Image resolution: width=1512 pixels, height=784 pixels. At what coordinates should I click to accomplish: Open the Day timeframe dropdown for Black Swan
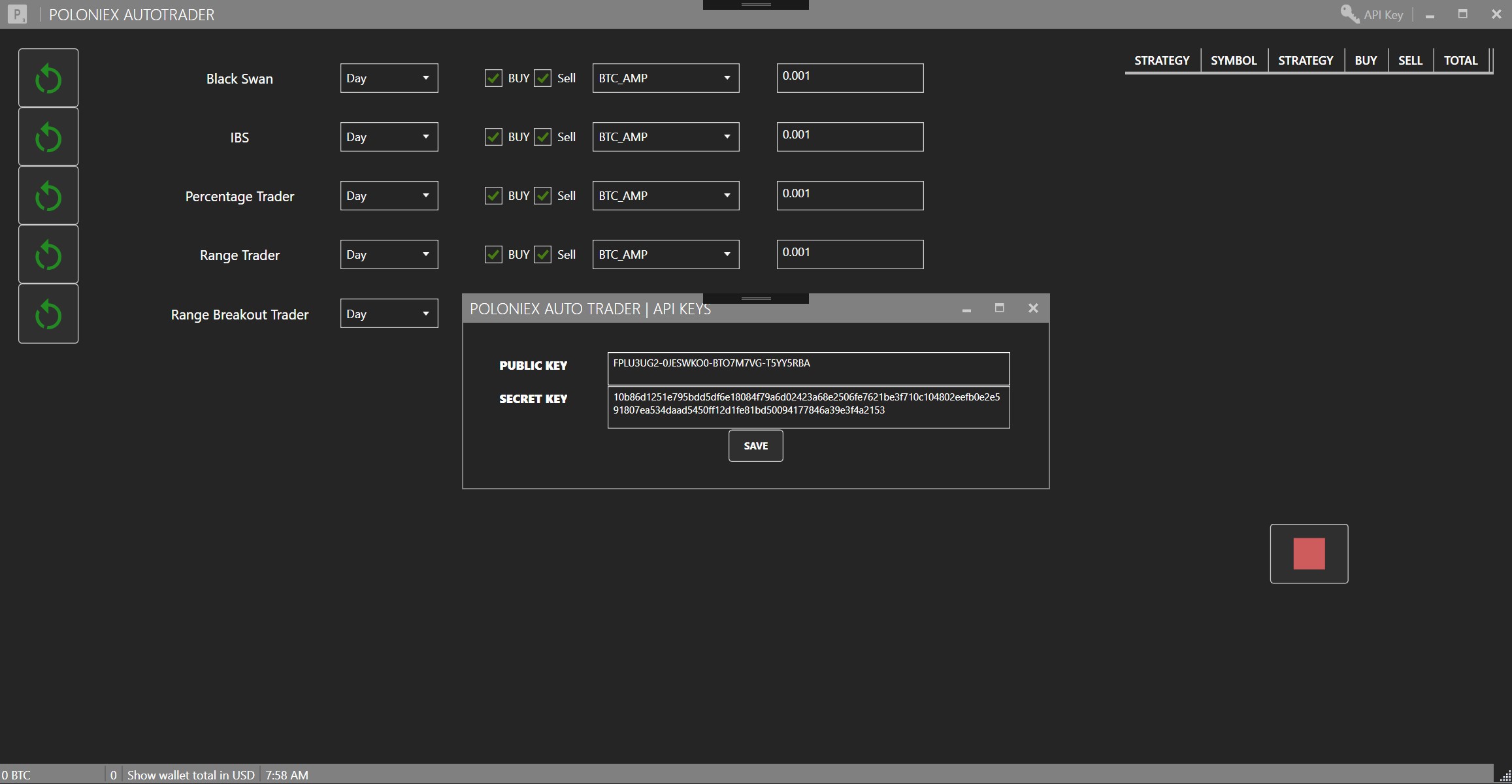coord(389,78)
